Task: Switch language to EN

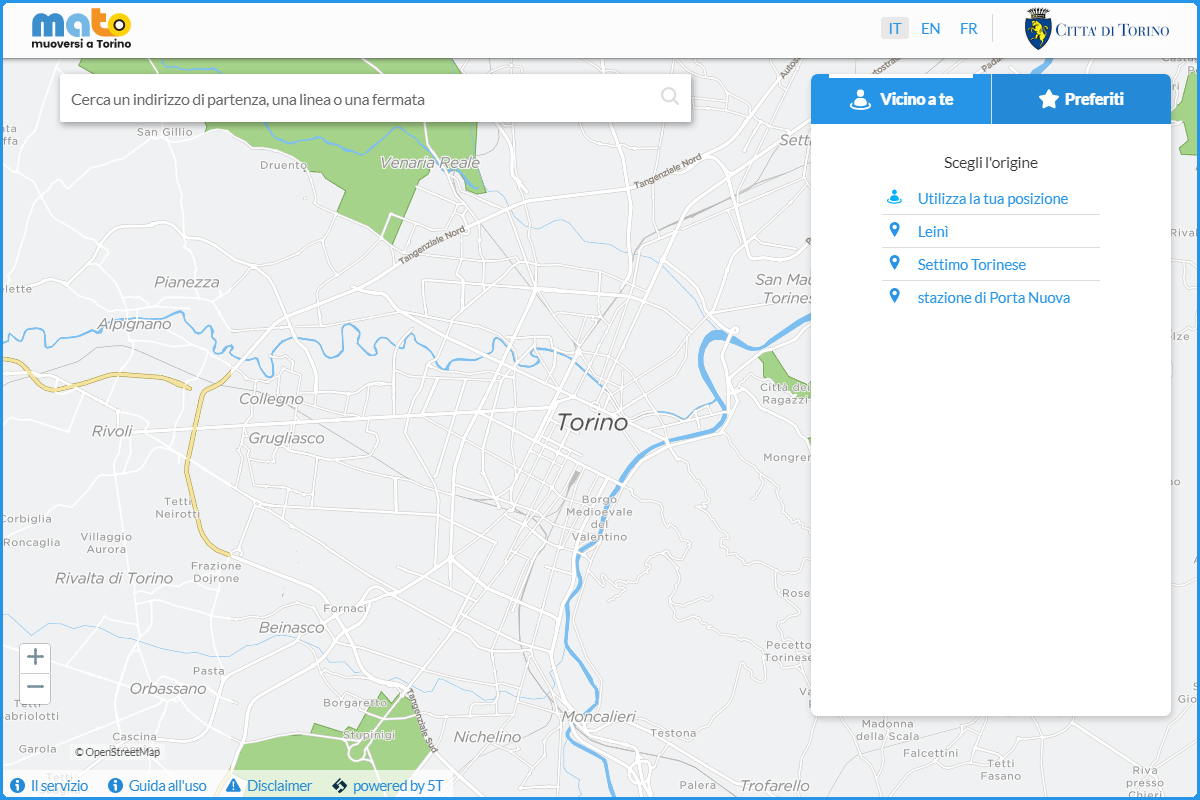Action: click(930, 28)
